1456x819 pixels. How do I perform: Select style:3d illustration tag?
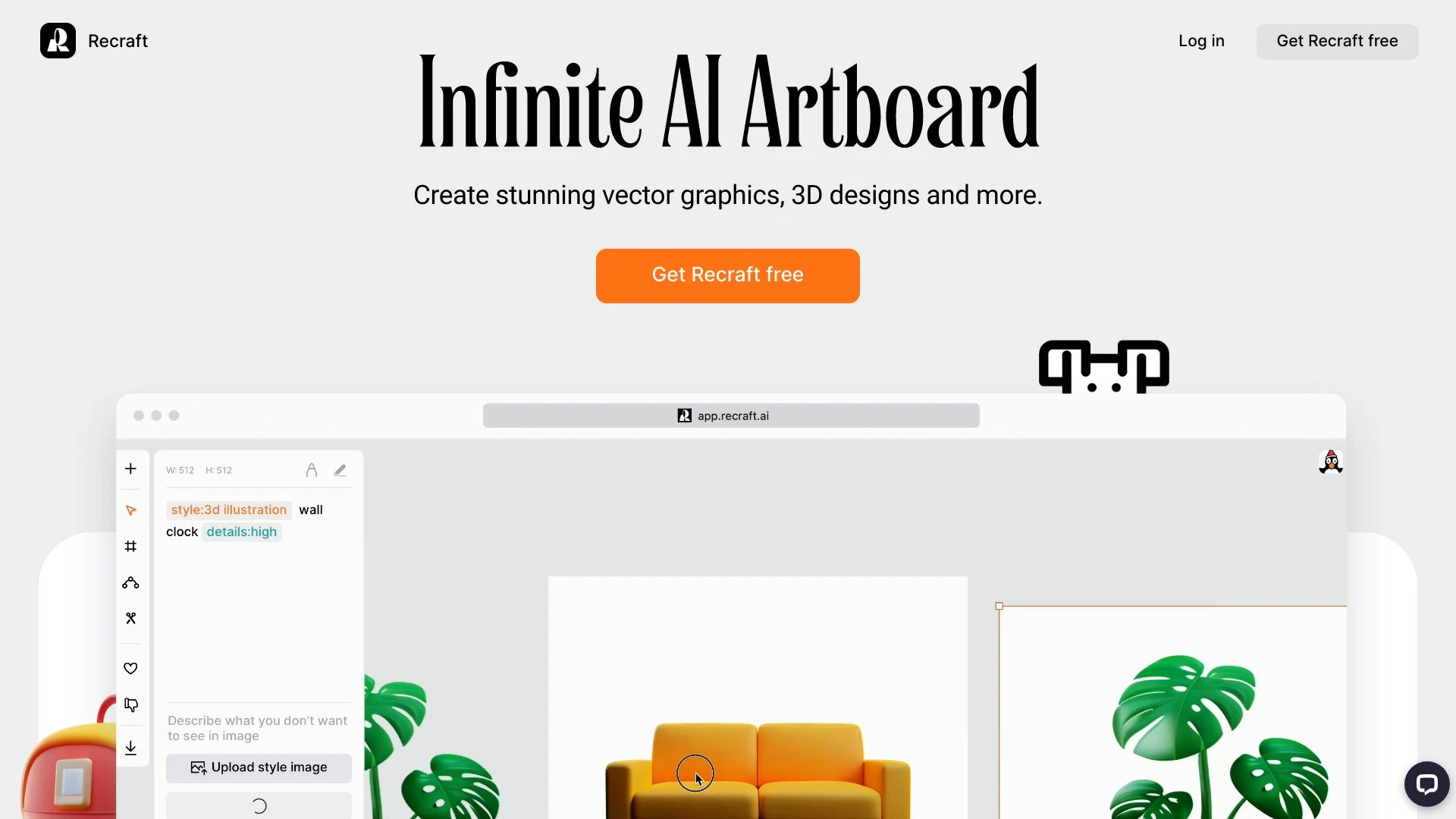pos(229,509)
